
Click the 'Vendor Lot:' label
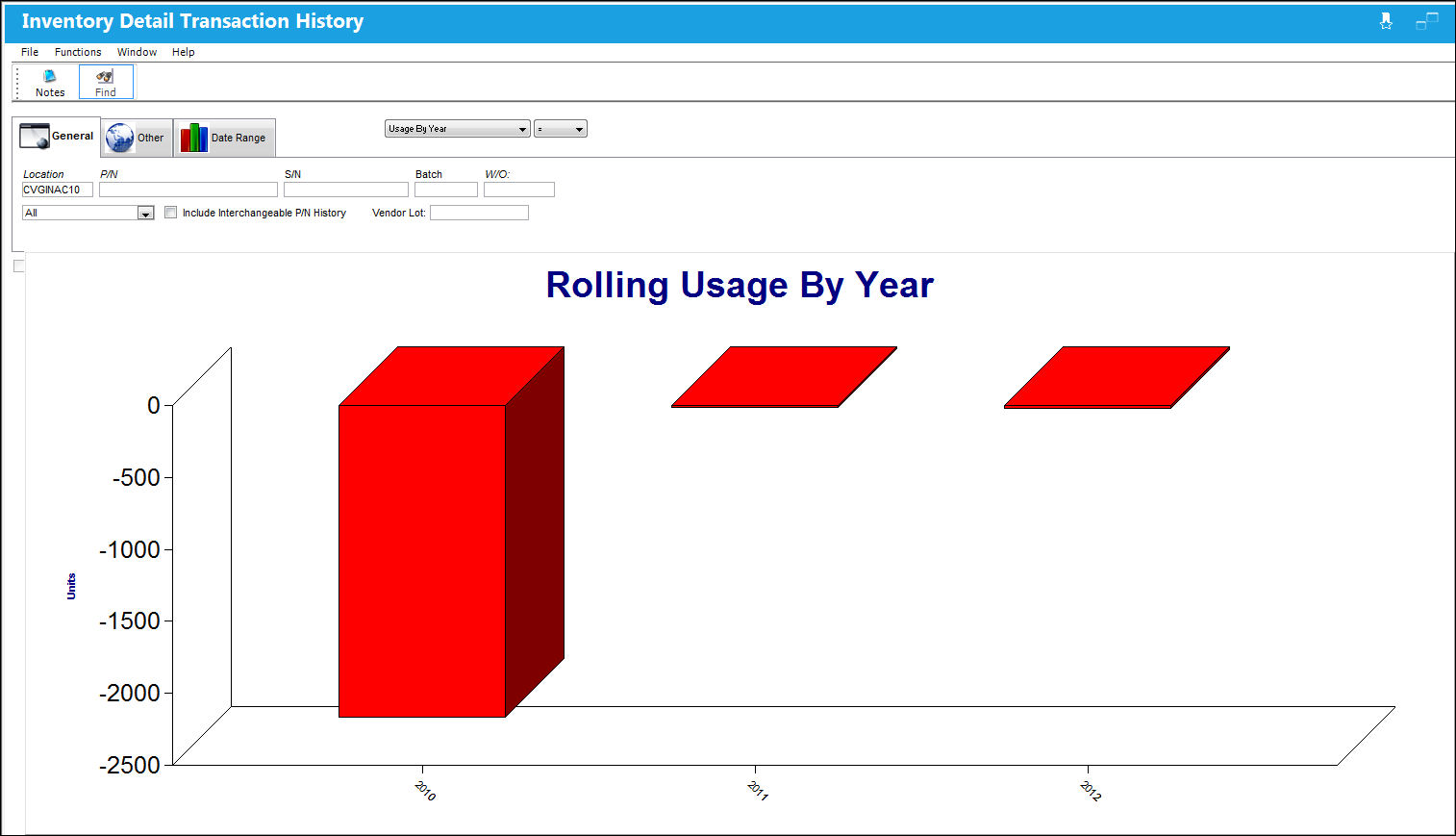[399, 213]
